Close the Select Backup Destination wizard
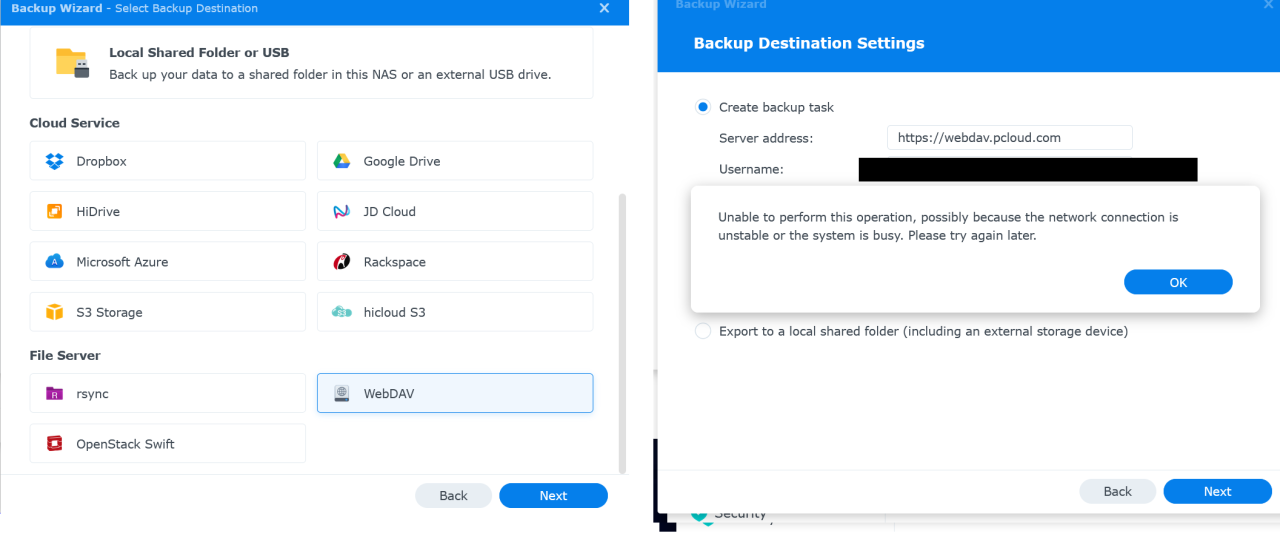The image size is (1280, 542). [x=604, y=8]
